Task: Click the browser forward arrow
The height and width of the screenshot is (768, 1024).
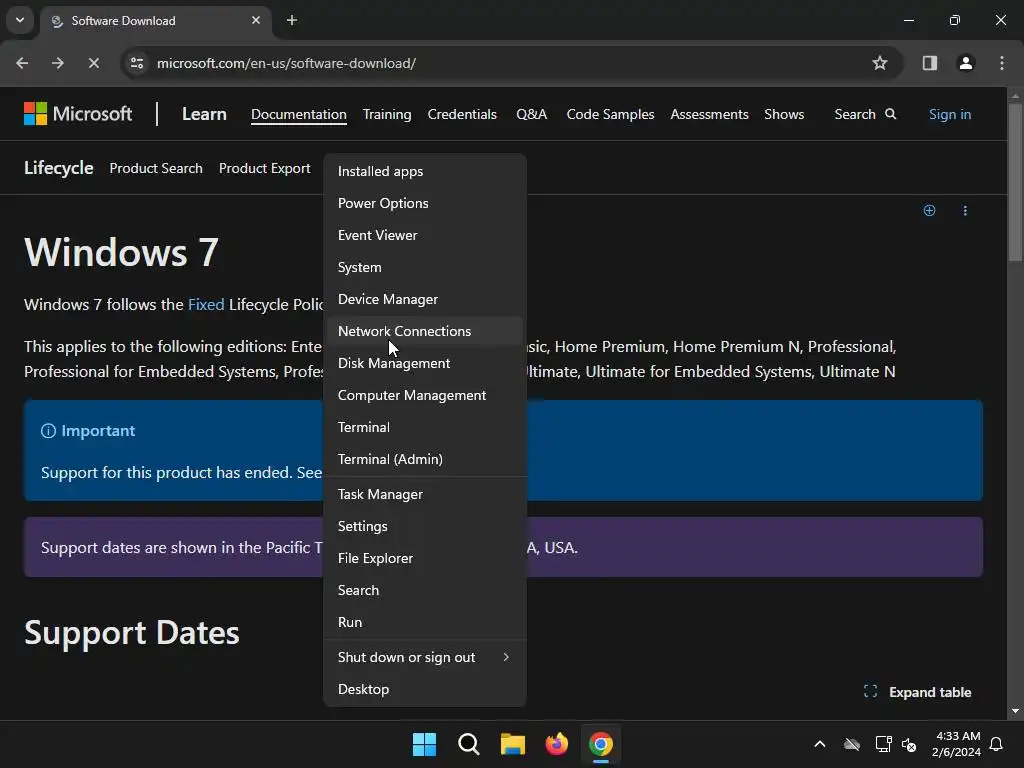Action: [58, 63]
